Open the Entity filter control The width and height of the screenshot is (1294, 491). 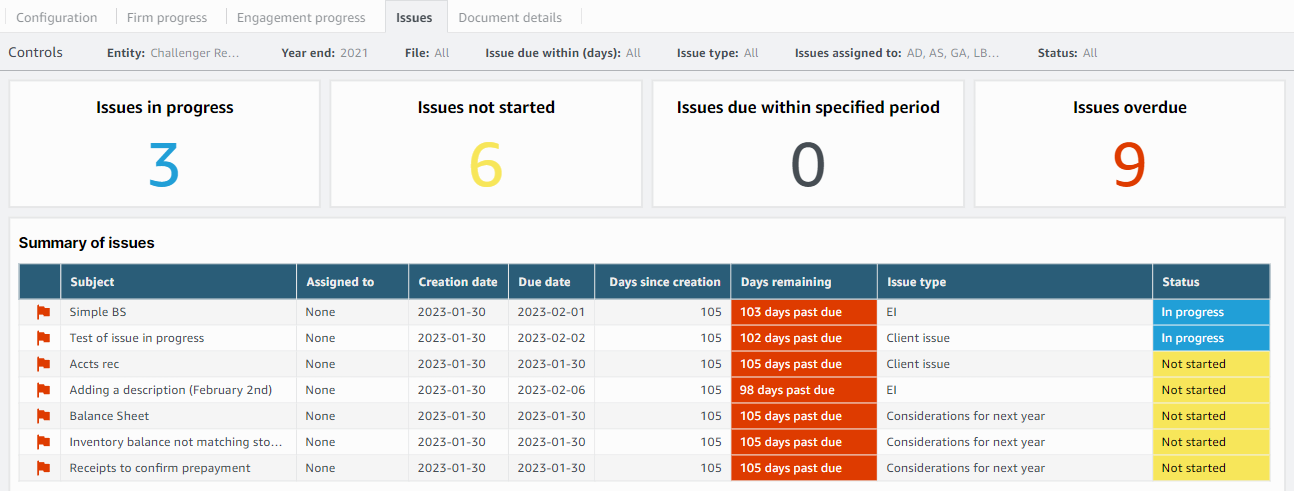pos(173,53)
